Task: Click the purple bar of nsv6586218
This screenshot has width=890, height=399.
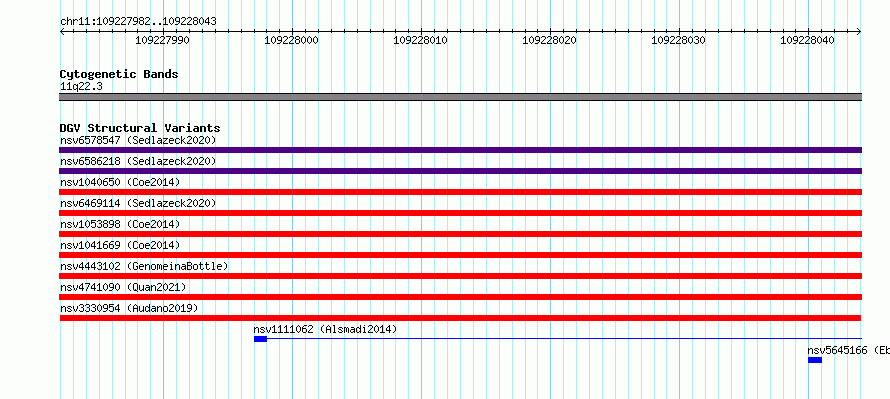Action: point(460,171)
